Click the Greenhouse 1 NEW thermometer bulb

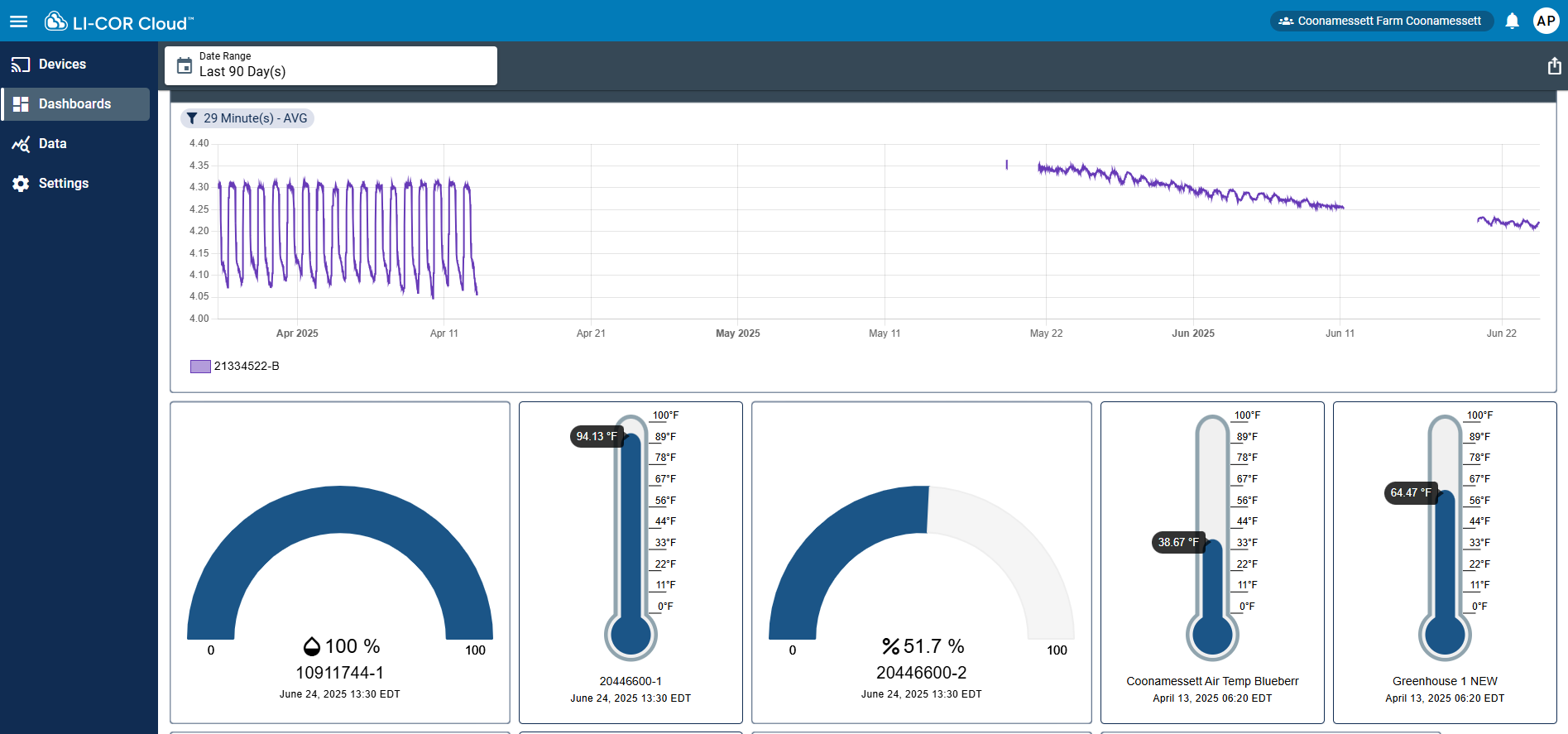coord(1445,635)
